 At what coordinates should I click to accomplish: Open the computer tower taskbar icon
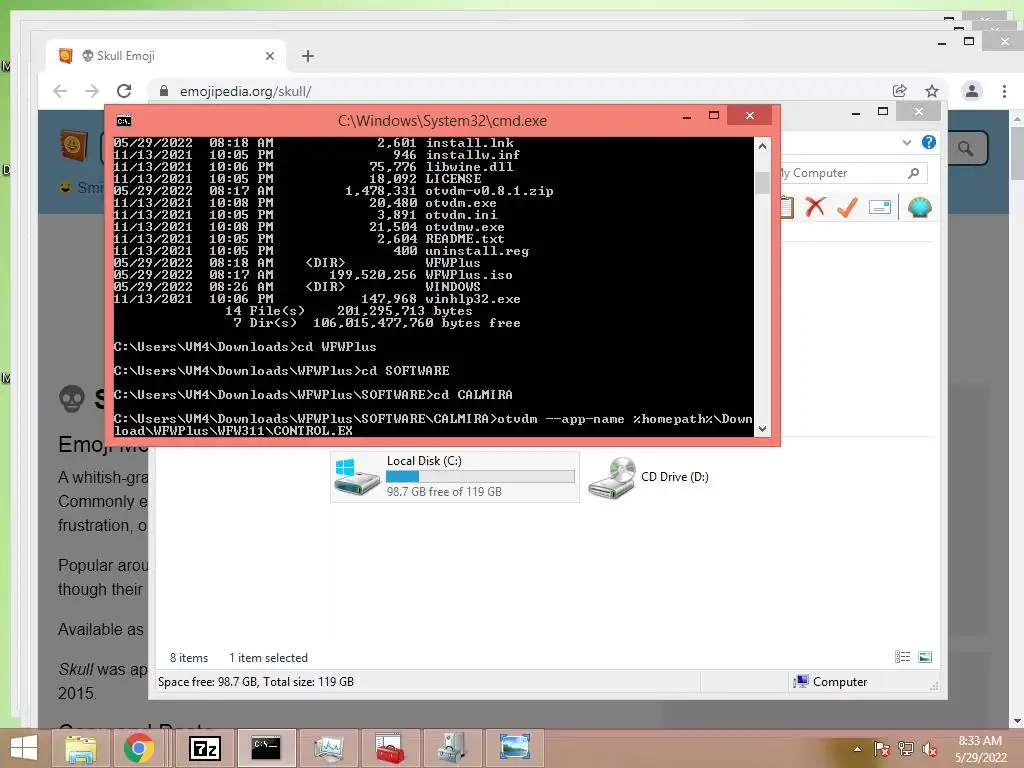(x=452, y=748)
